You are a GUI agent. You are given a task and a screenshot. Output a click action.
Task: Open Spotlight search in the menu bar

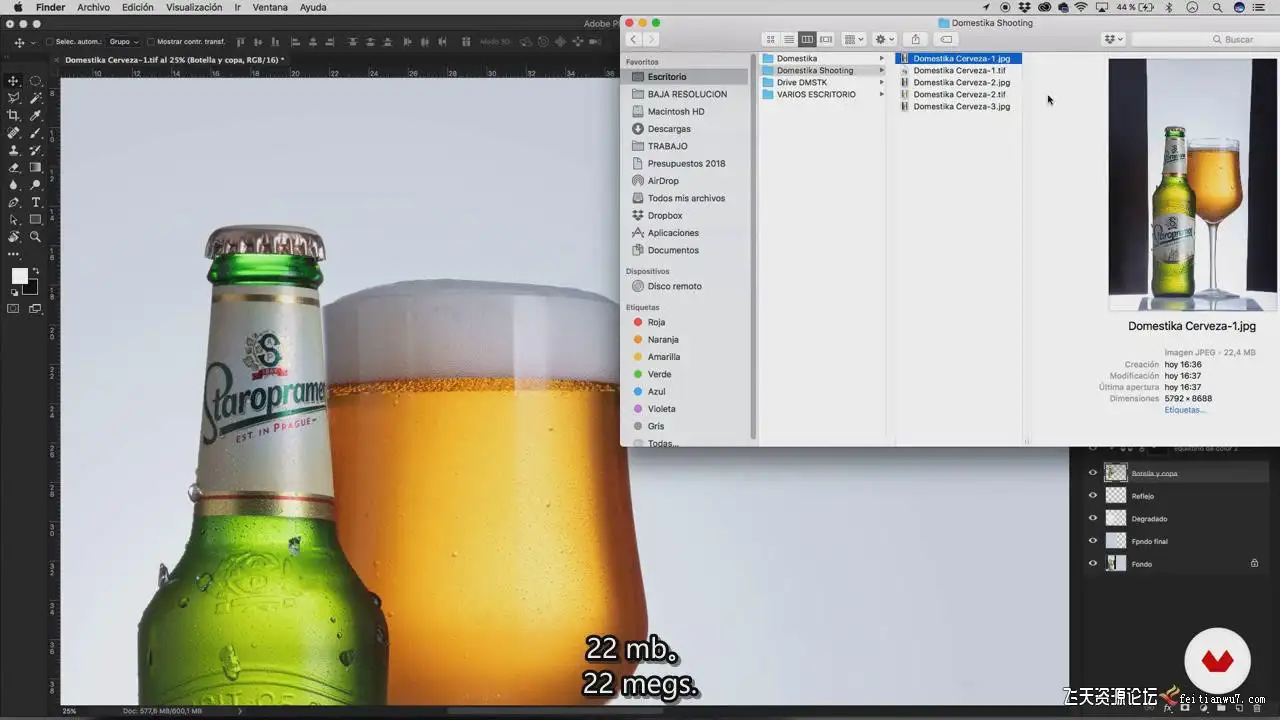[1216, 7]
